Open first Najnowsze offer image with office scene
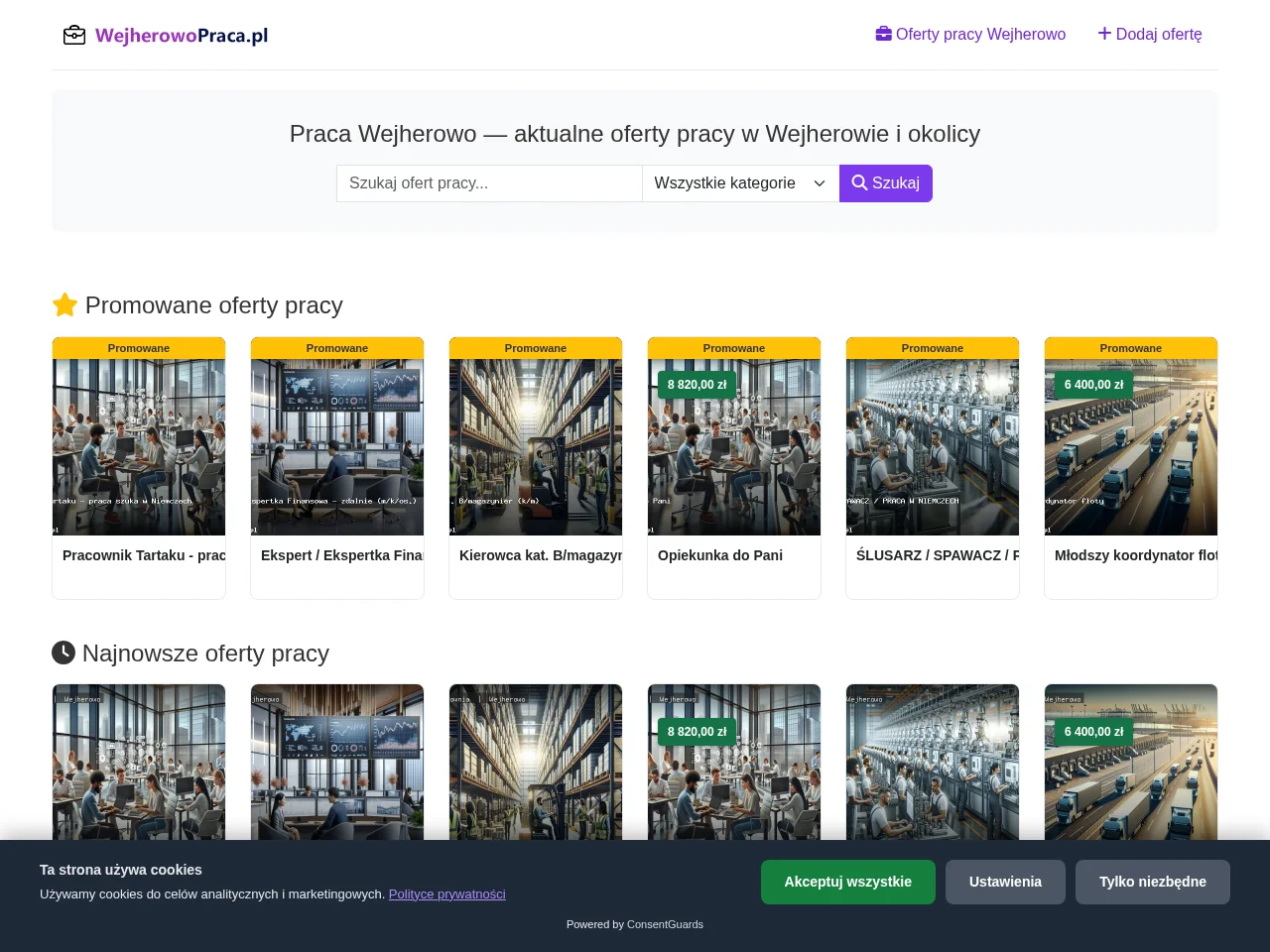 (x=139, y=763)
